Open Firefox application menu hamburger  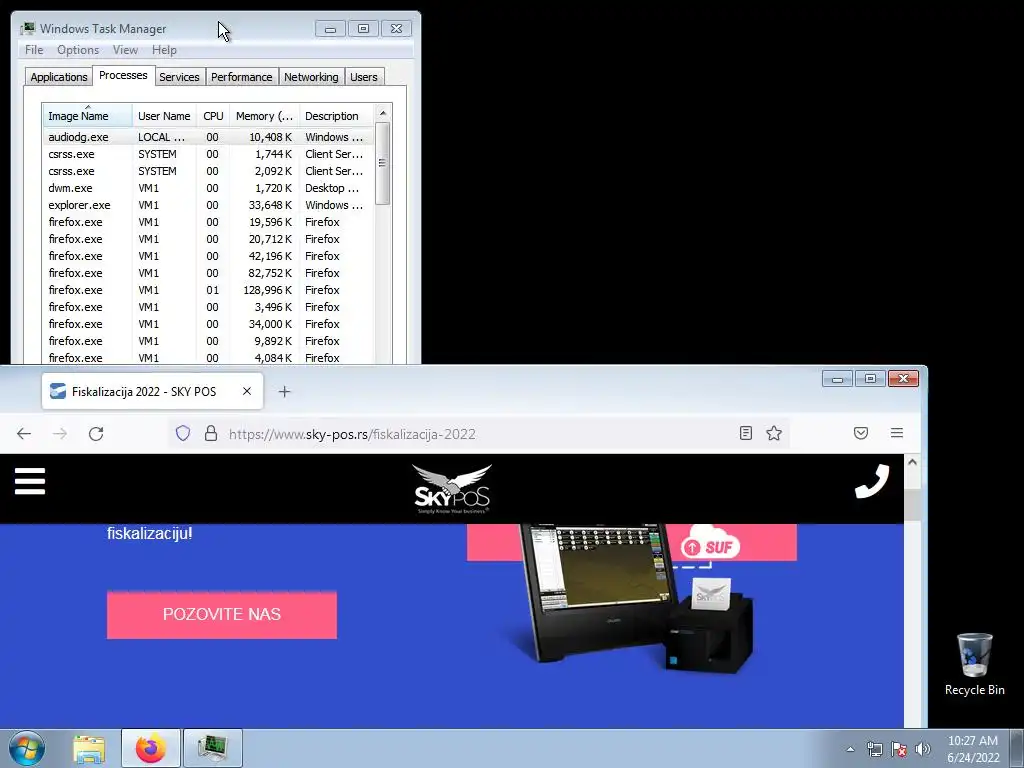[x=897, y=433]
